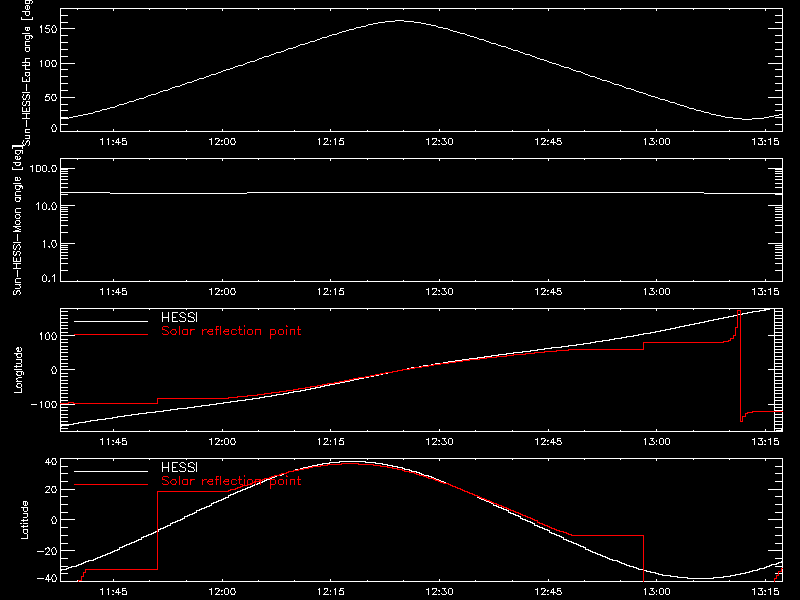The image size is (800, 600).
Task: Click the 0 tick label in Longitude plot
Action: tap(55, 370)
